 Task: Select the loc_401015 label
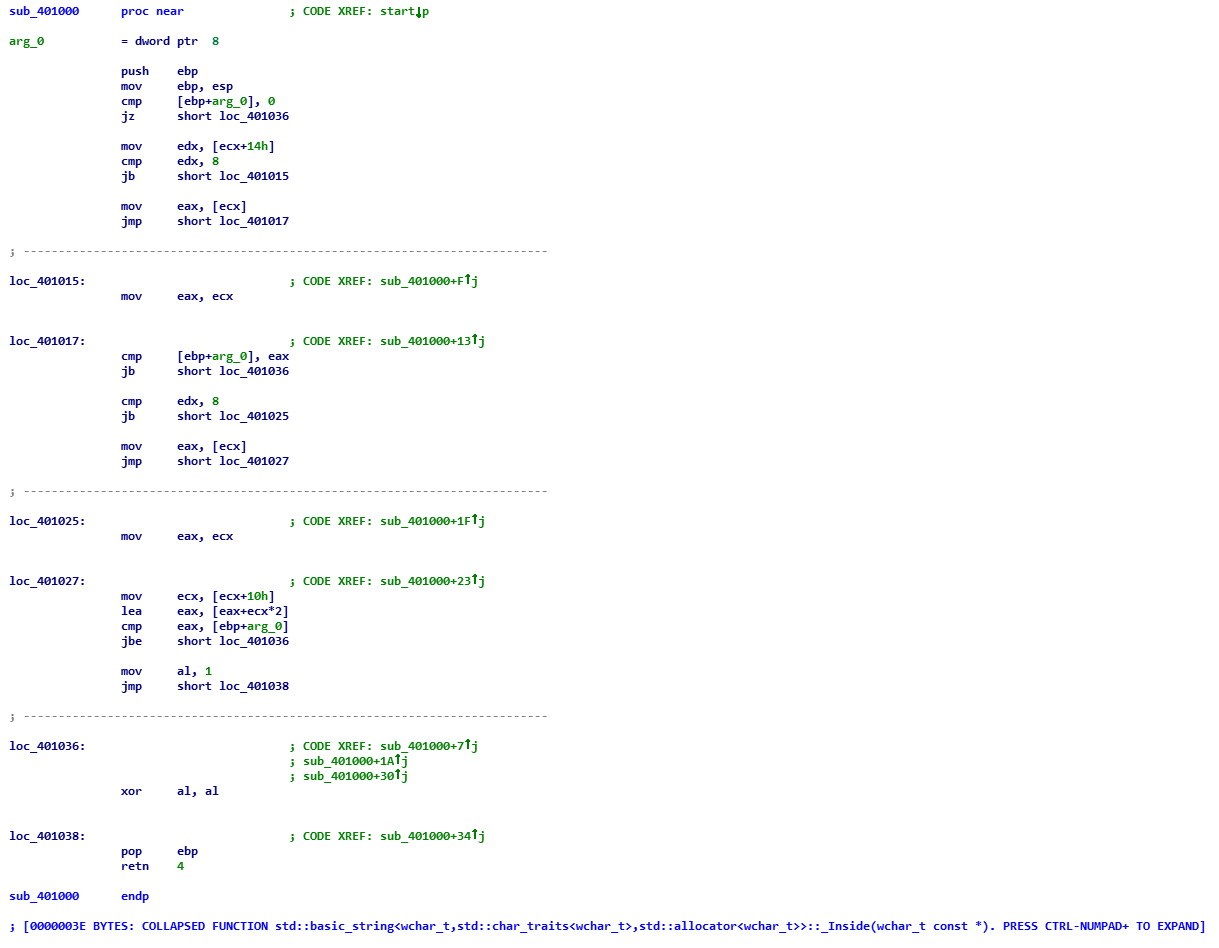tap(46, 281)
